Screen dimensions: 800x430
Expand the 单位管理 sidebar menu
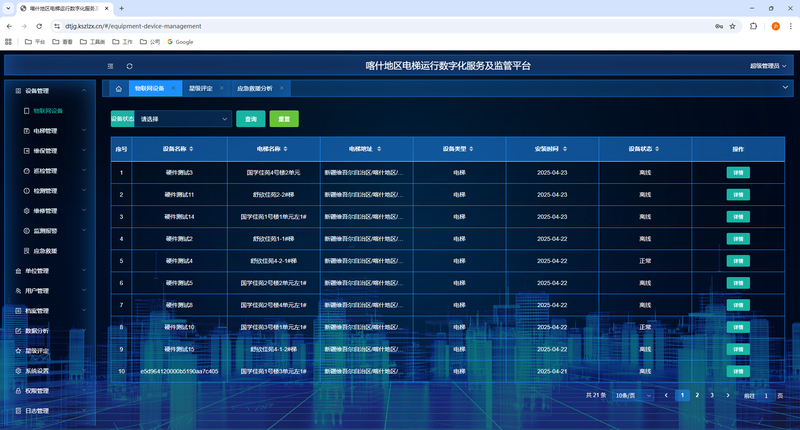50,270
